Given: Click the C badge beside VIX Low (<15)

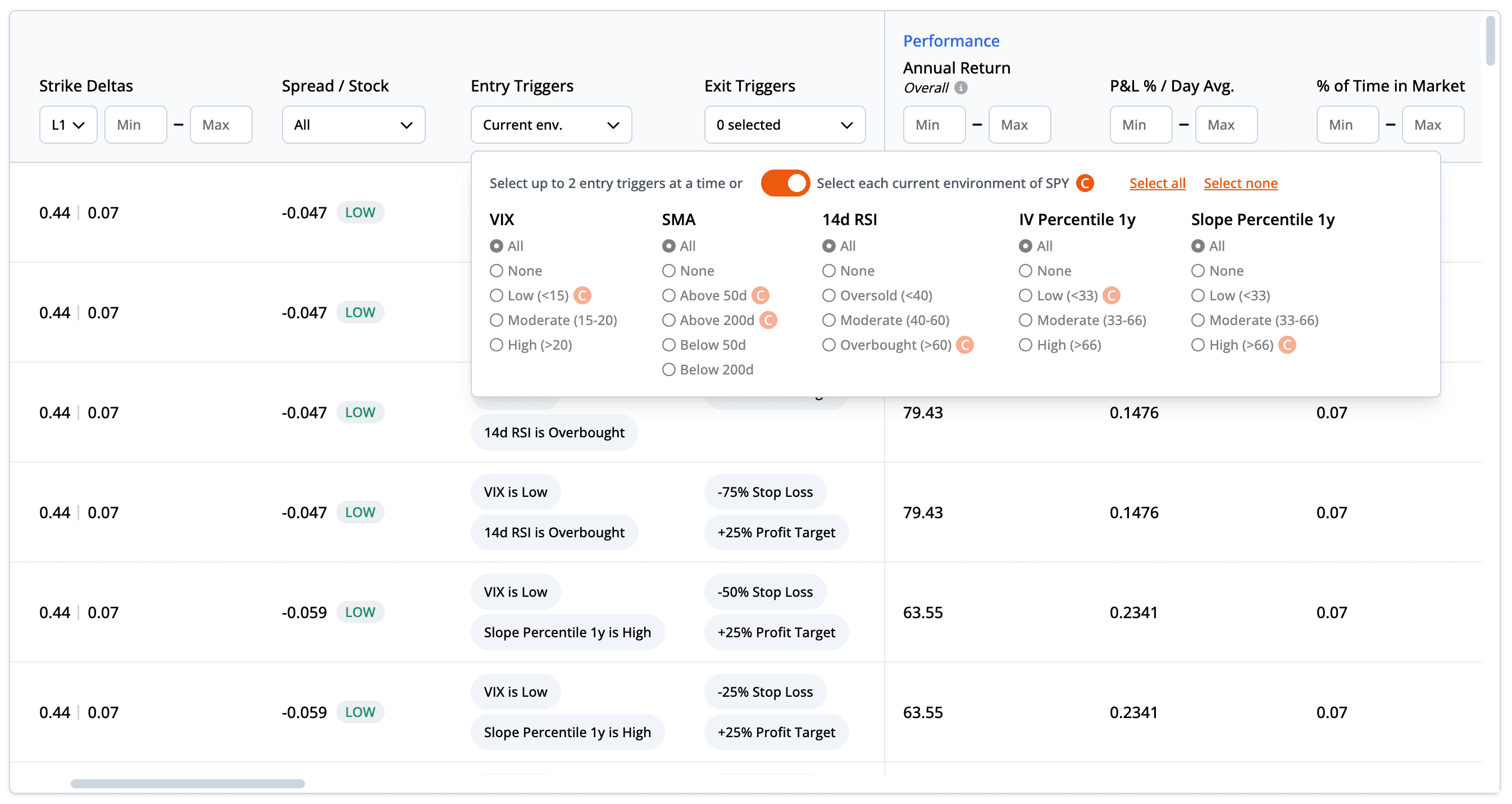Looking at the screenshot, I should point(582,295).
